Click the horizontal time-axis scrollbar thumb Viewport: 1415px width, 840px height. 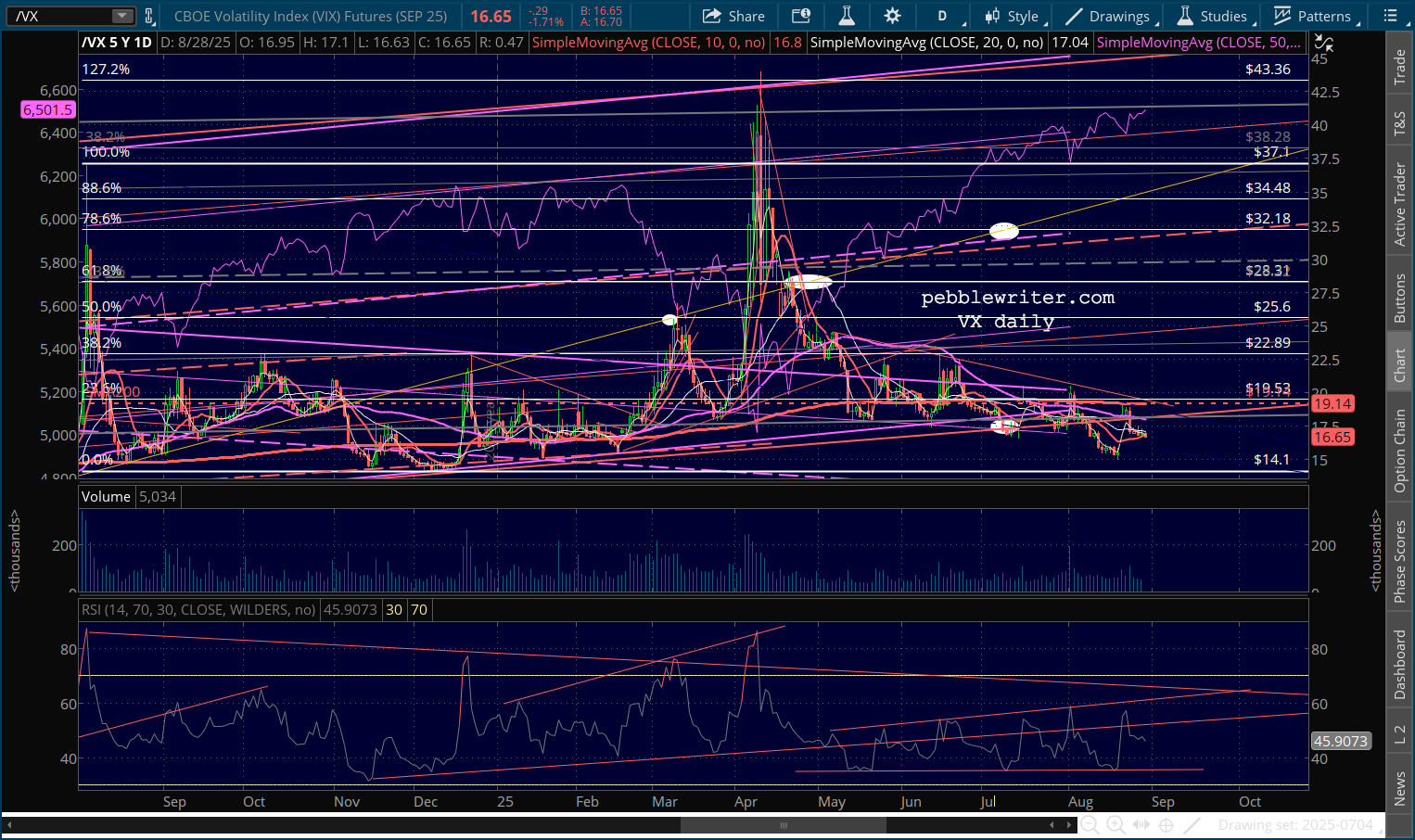(784, 825)
